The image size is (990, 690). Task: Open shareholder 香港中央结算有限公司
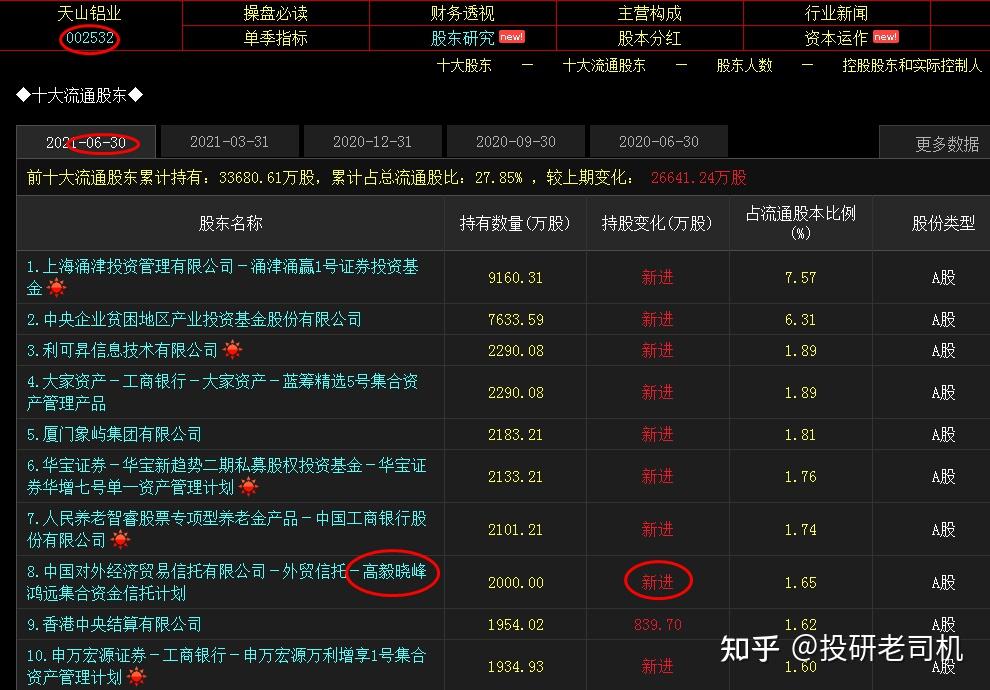click(114, 624)
